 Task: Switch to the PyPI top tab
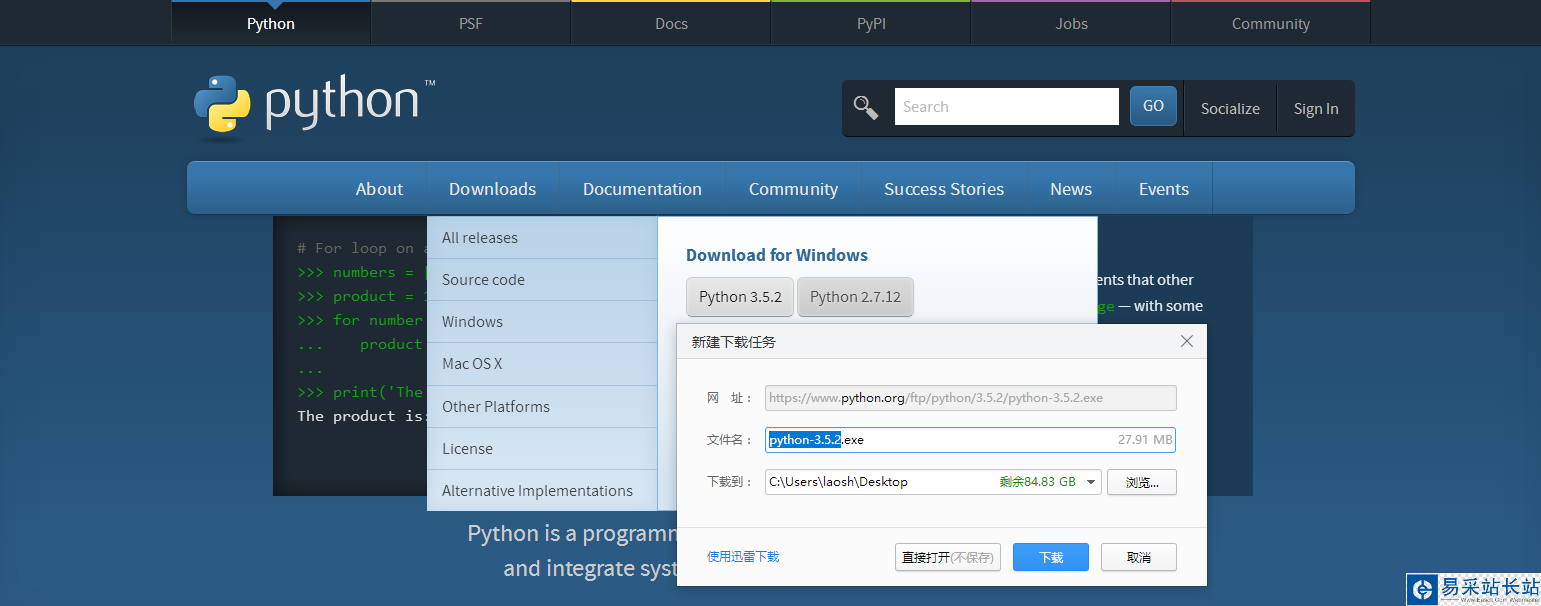click(x=871, y=24)
